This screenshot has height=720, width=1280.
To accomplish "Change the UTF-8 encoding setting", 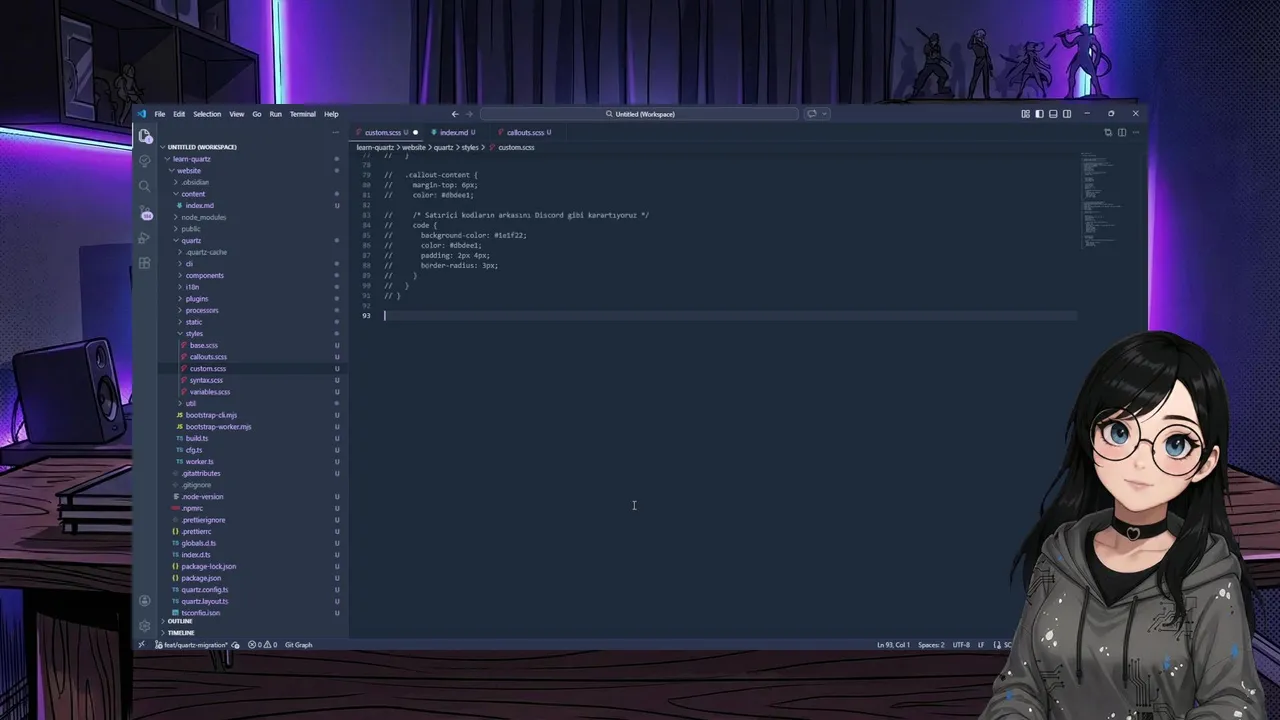I will 961,645.
